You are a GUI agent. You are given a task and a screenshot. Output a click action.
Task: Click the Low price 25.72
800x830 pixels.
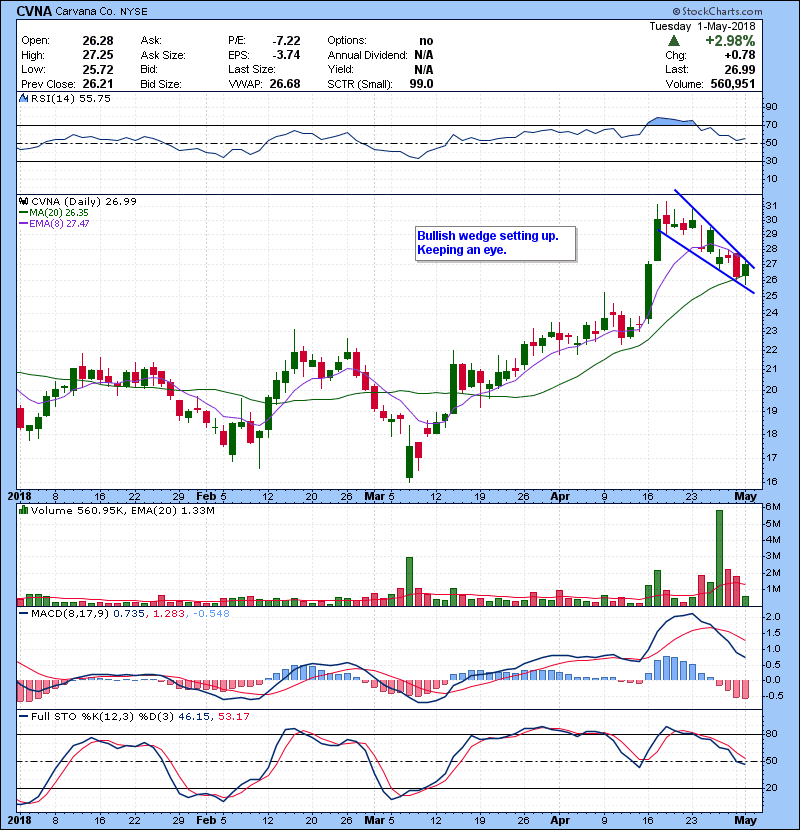pos(97,69)
